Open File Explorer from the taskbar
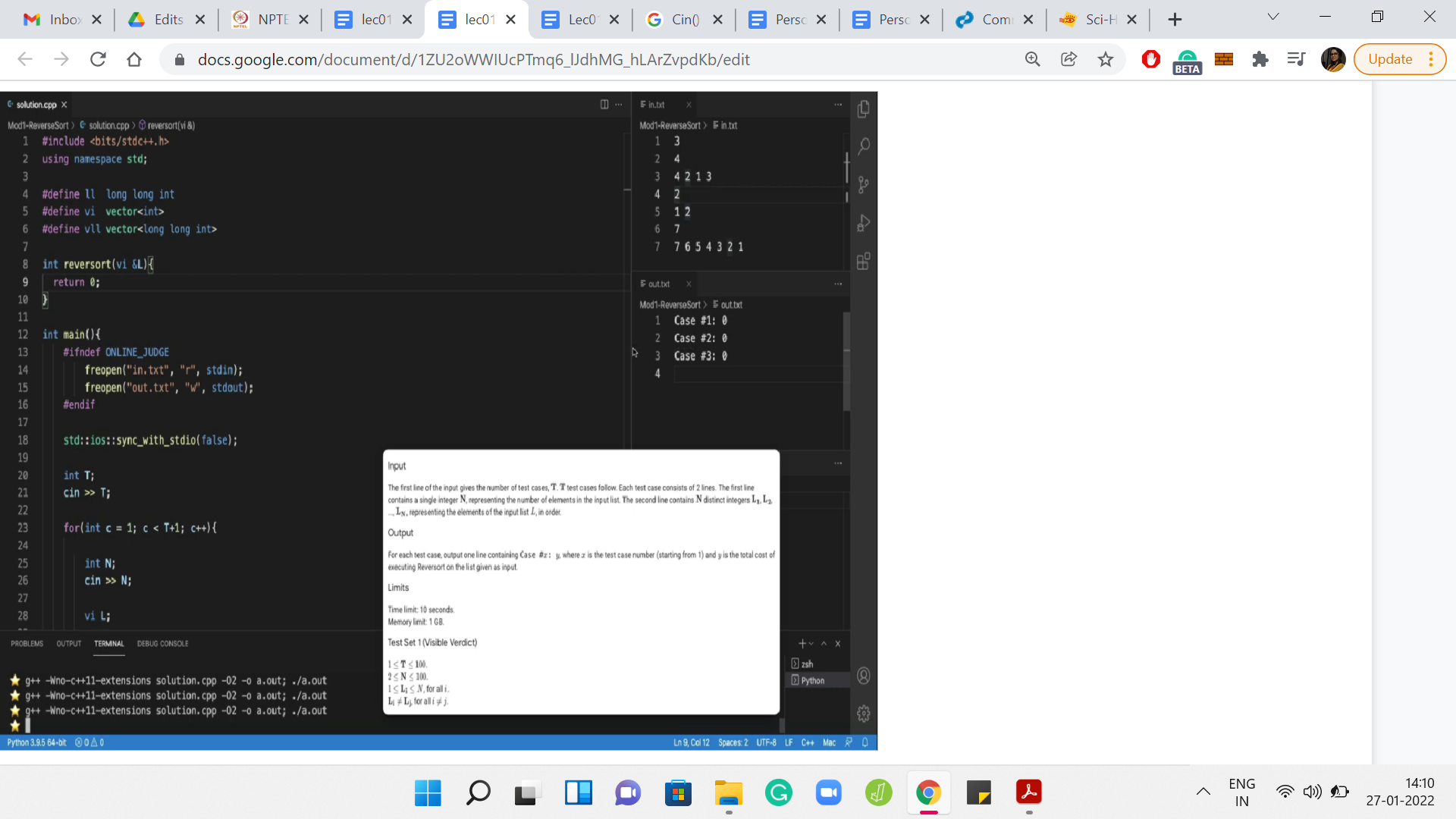The width and height of the screenshot is (1456, 819). point(728,793)
